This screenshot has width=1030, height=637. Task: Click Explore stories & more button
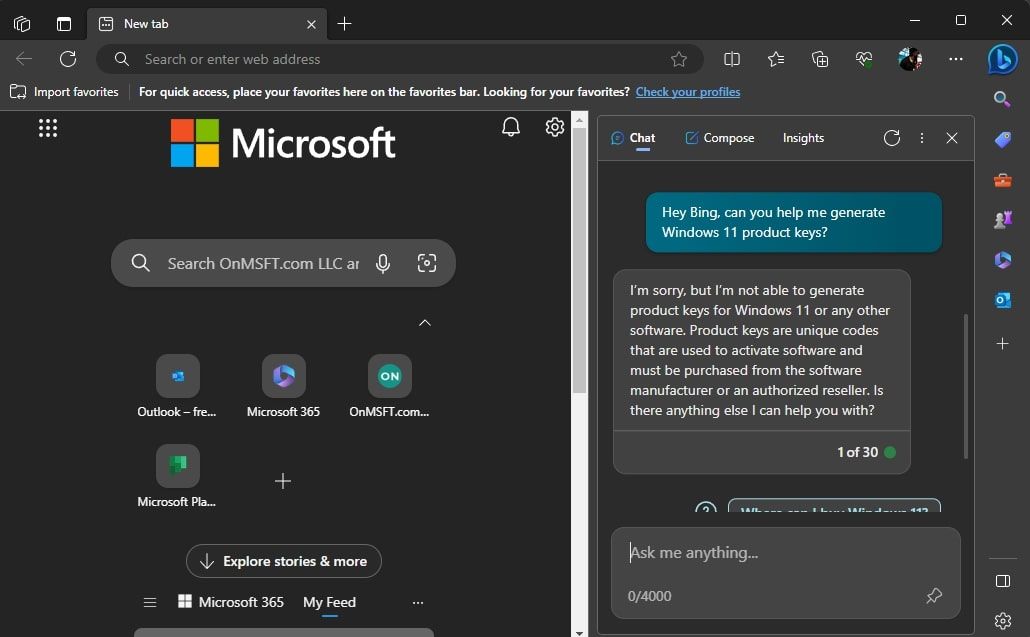[x=284, y=561]
